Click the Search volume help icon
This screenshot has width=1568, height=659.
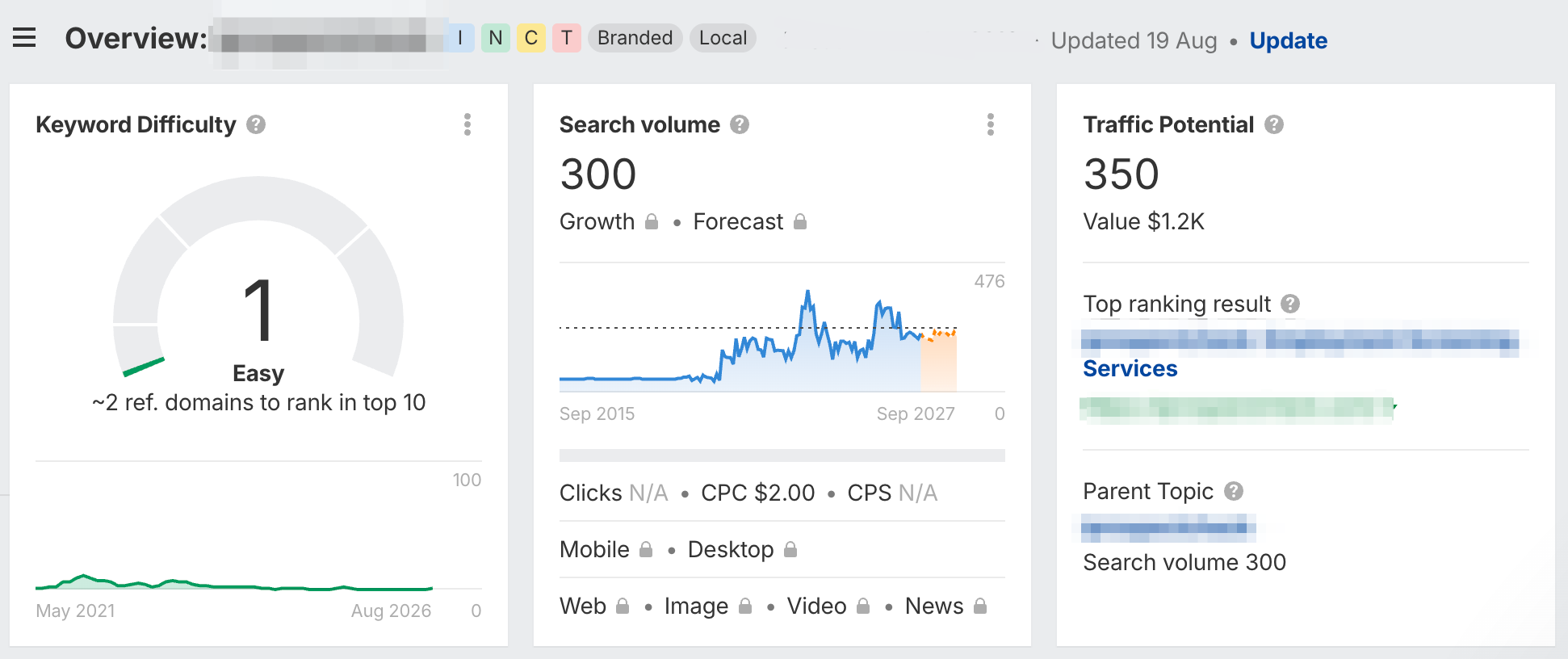click(740, 124)
